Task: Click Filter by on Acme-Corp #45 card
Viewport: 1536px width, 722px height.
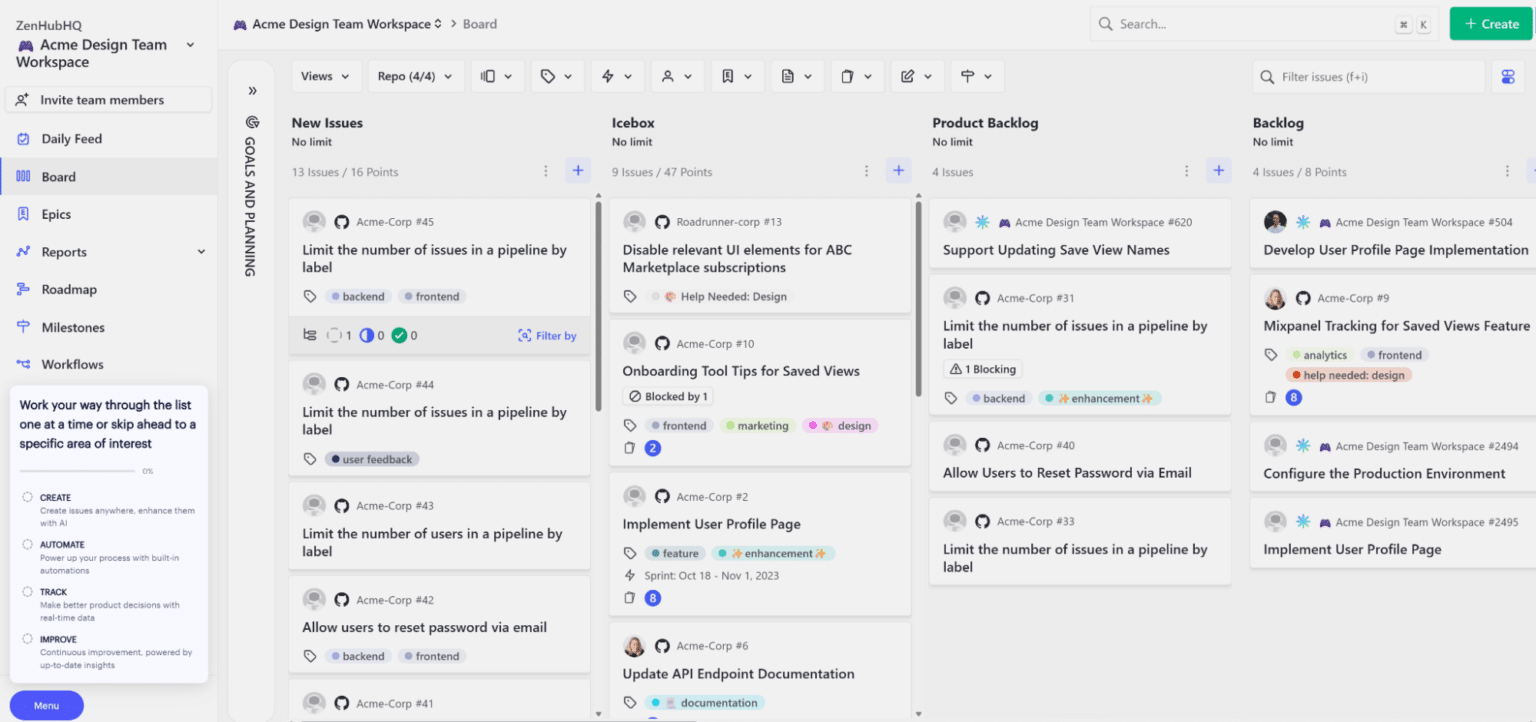Action: (547, 336)
